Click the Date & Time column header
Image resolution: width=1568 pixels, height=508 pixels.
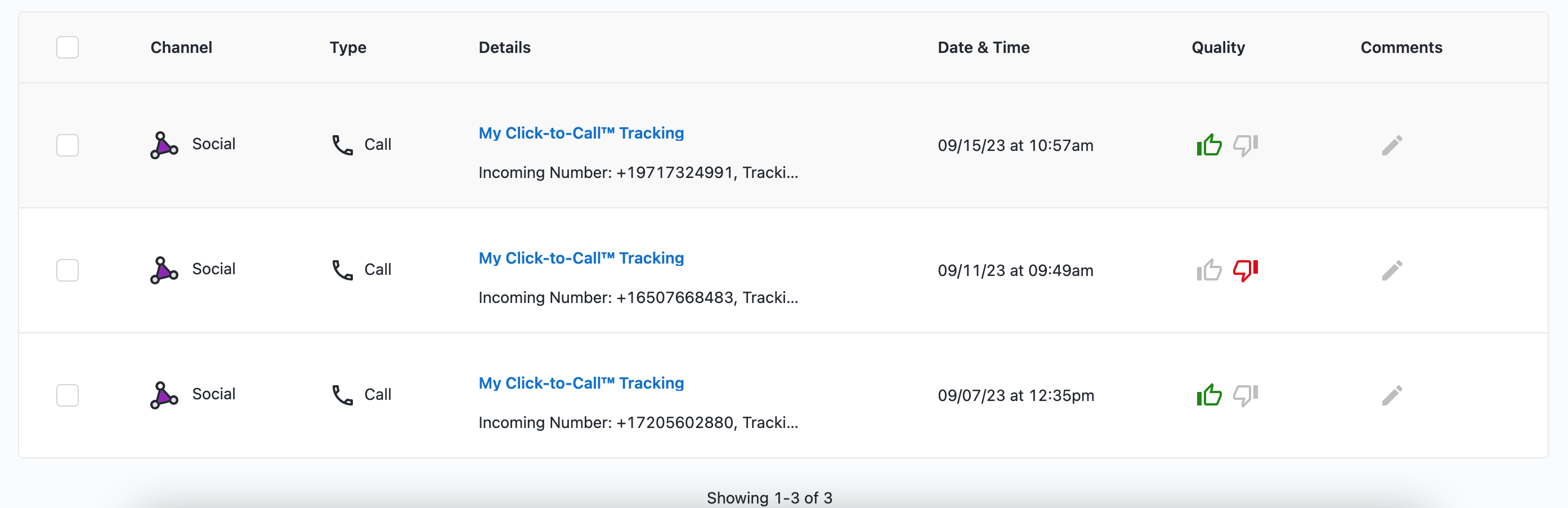click(x=983, y=47)
